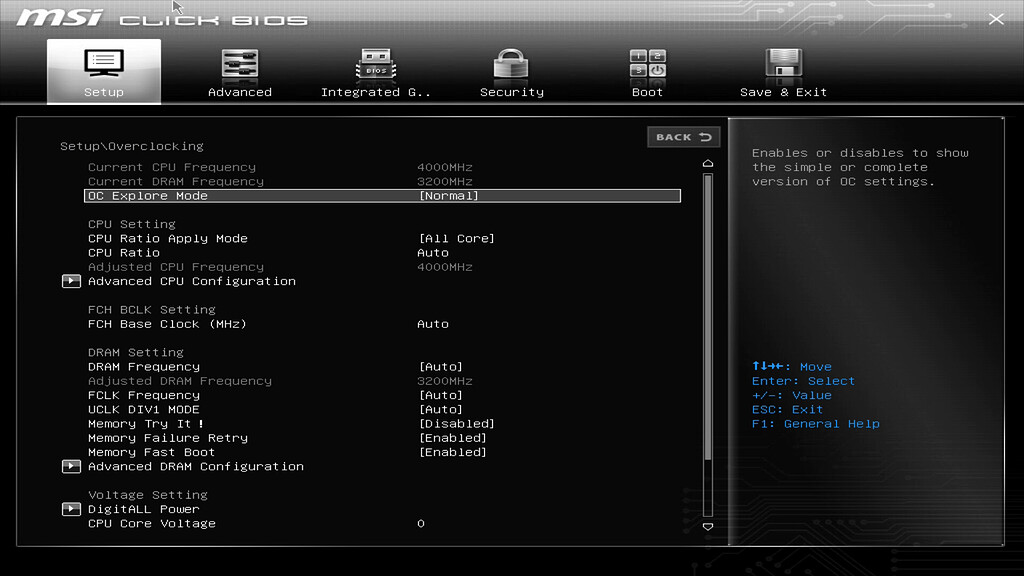Viewport: 1024px width, 576px height.
Task: Open the DRAM Frequency dropdown
Action: pos(441,366)
